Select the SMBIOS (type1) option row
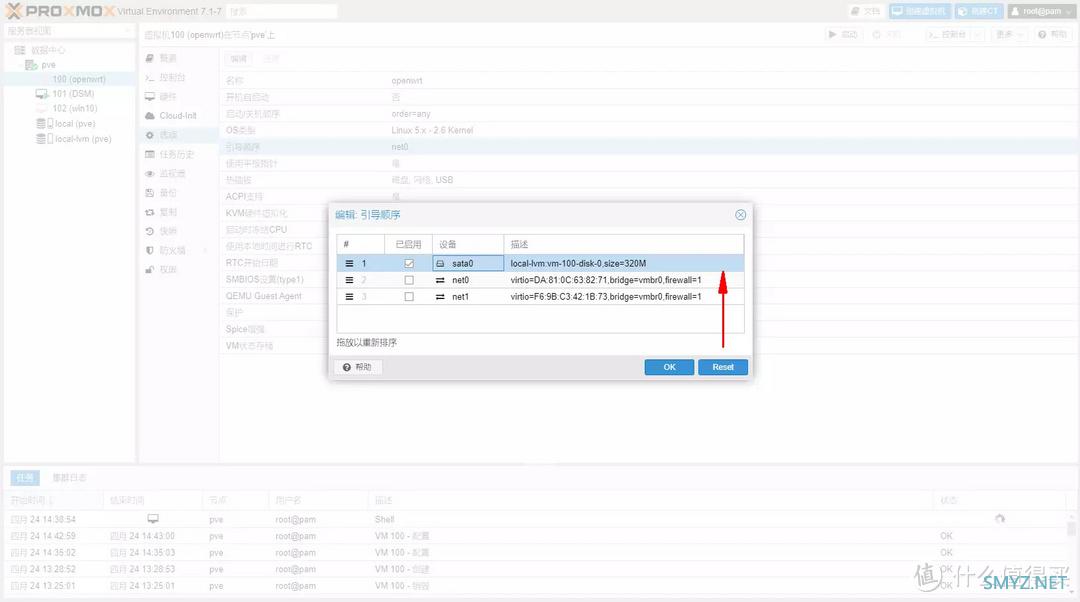The height and width of the screenshot is (602, 1080). click(x=649, y=280)
